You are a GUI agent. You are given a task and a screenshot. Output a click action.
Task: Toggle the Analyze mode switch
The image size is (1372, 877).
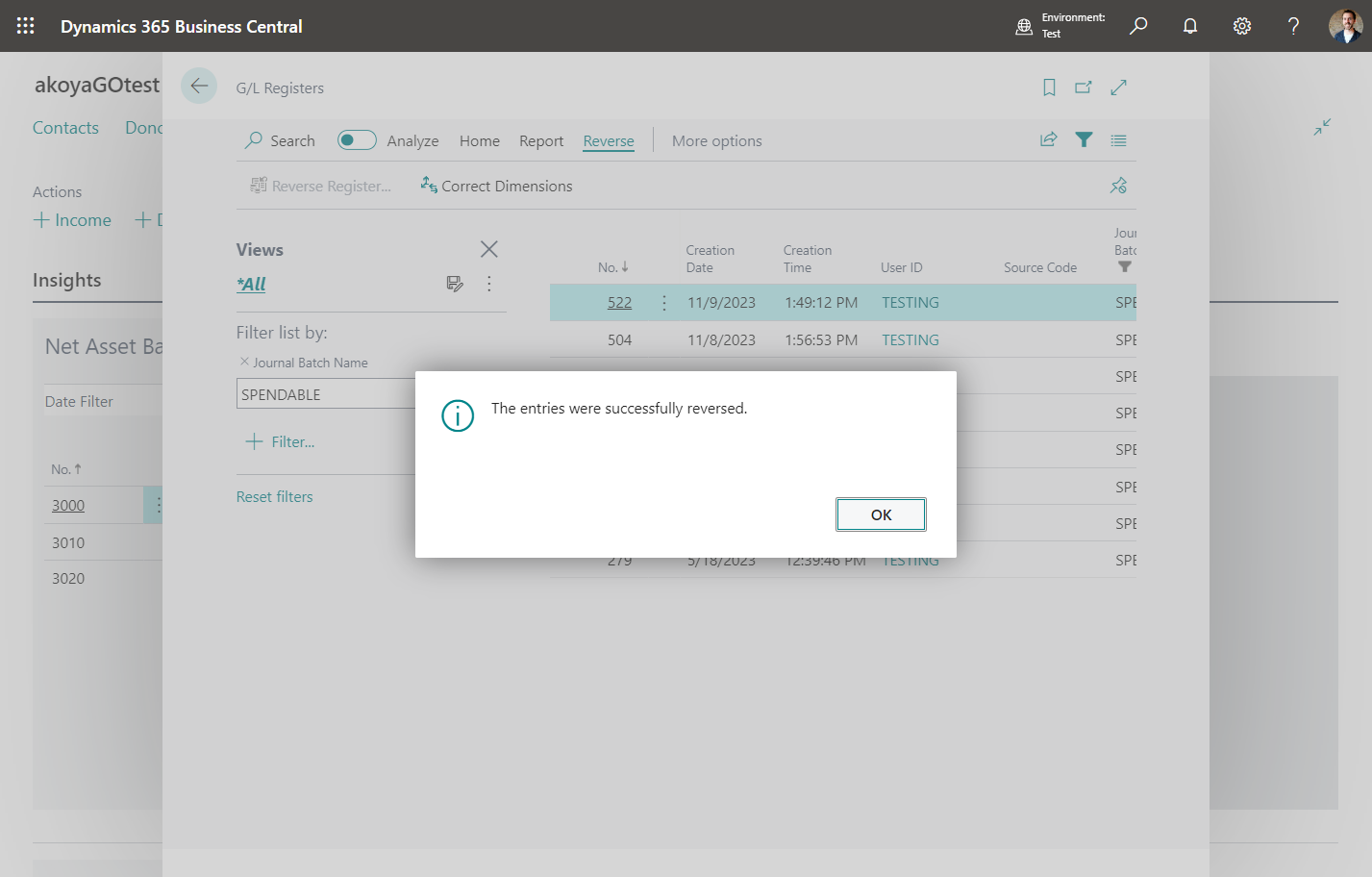357,140
